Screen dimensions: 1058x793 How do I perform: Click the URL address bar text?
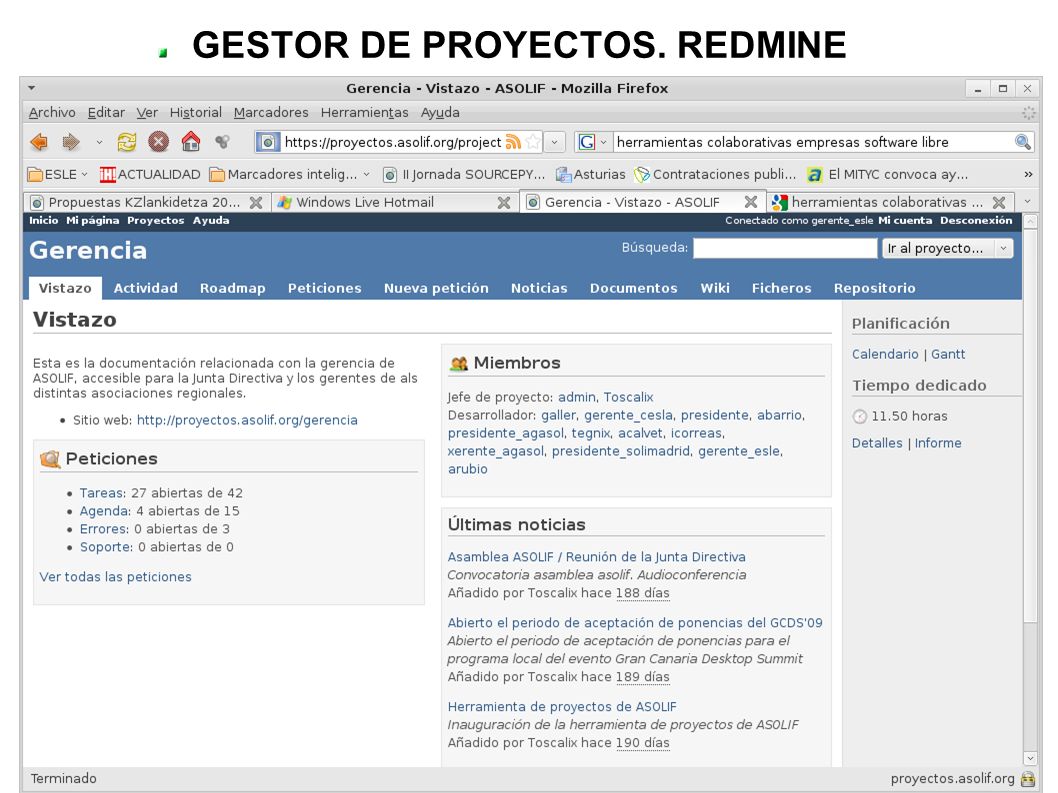pyautogui.click(x=393, y=142)
